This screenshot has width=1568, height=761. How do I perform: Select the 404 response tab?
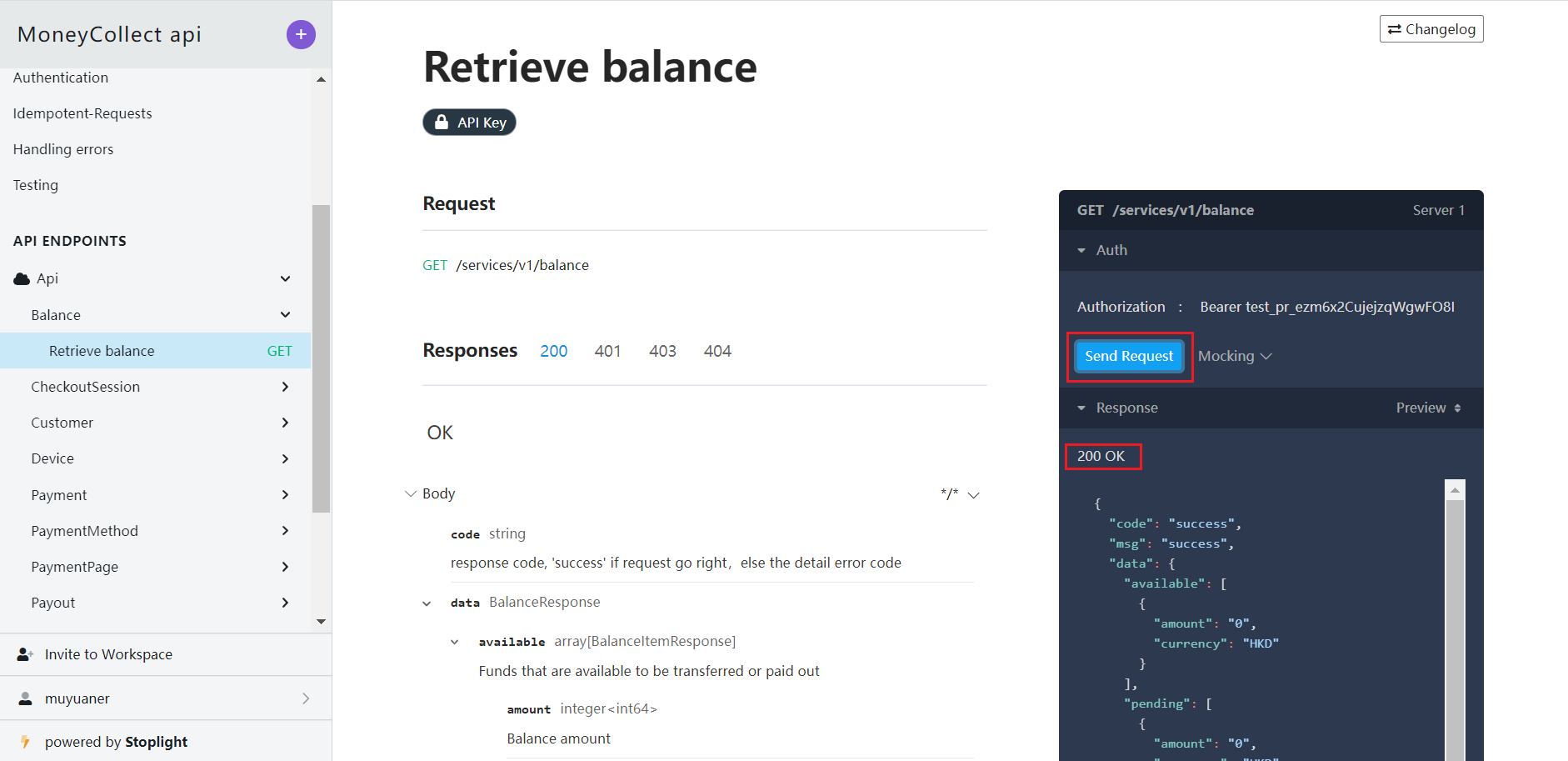[717, 351]
